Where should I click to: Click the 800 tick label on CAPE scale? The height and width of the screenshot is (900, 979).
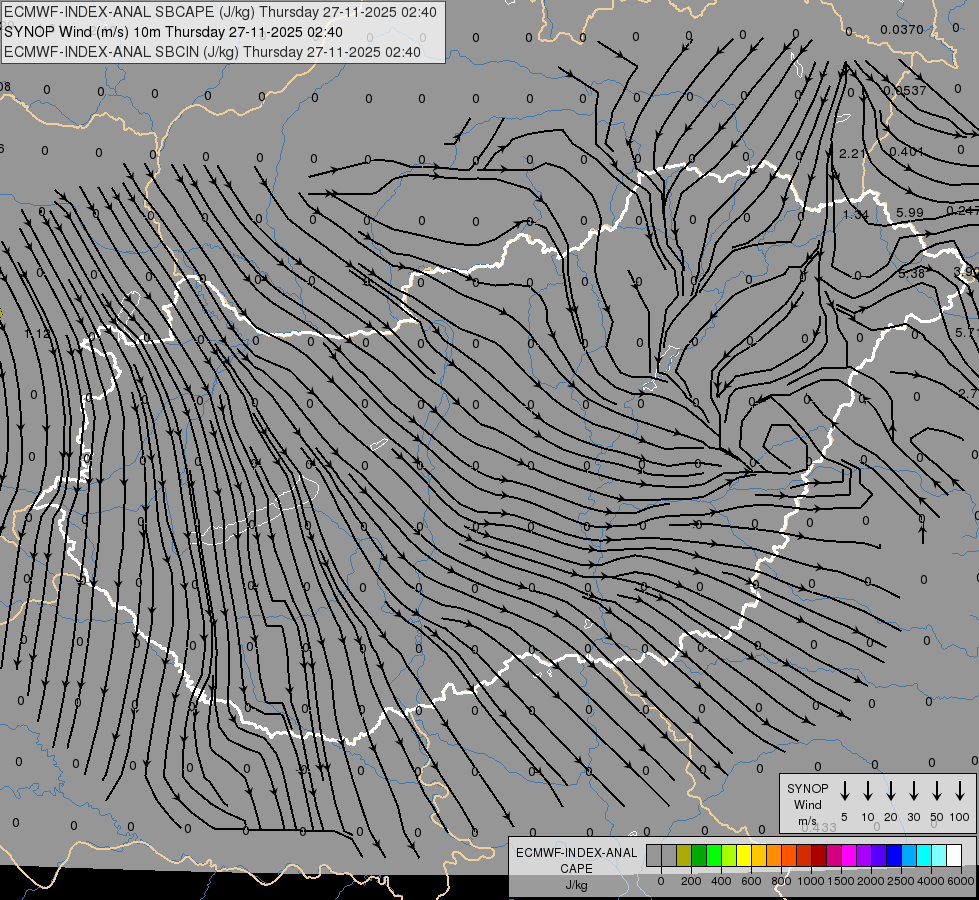781,881
